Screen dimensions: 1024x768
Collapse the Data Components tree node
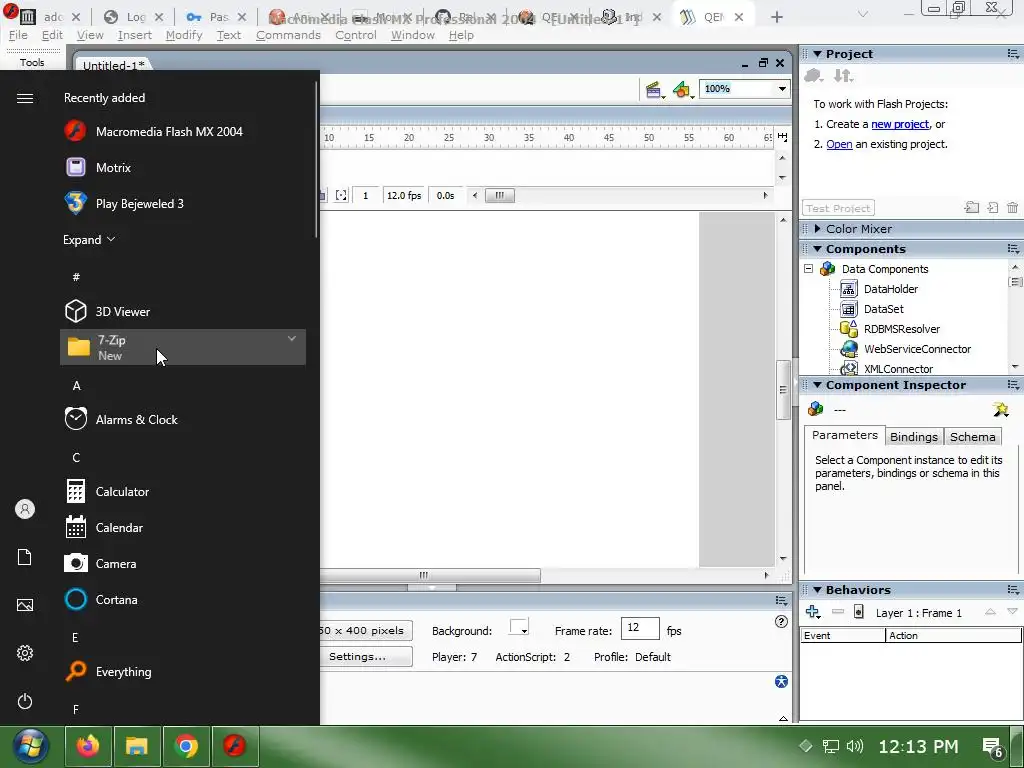click(808, 268)
